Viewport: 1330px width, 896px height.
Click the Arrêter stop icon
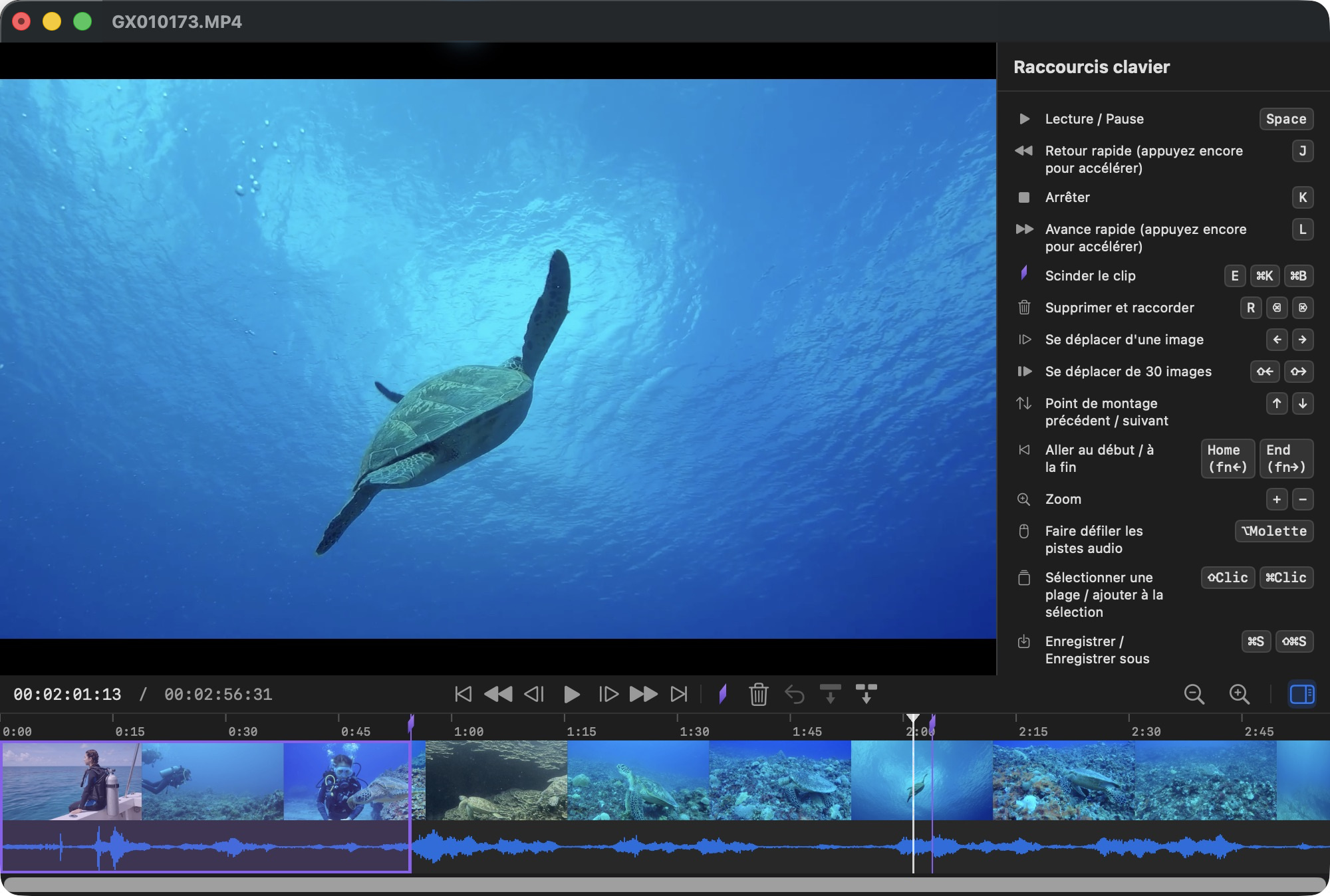(x=1024, y=197)
